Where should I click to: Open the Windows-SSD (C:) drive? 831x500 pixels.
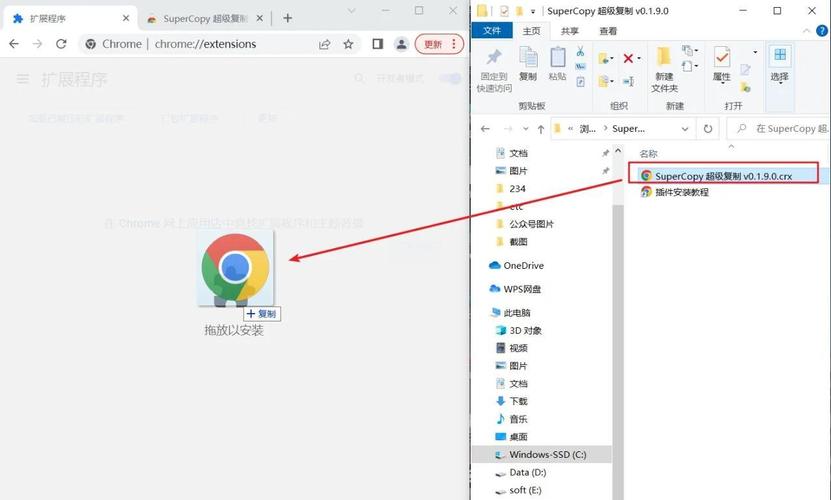(x=541, y=454)
